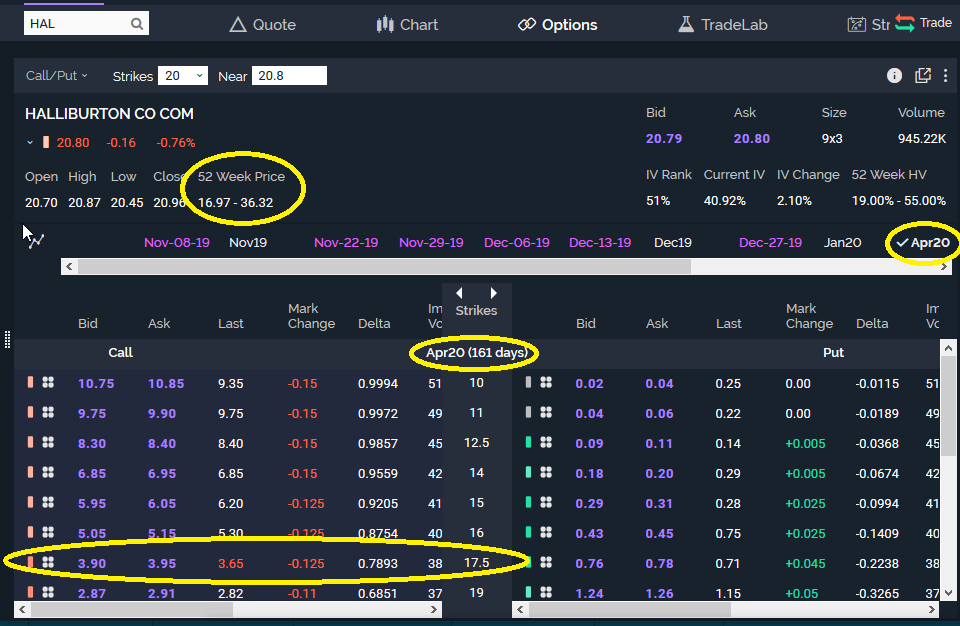Click candle icon in 15 strike call row
Viewport: 960px width, 626px height.
click(30, 502)
